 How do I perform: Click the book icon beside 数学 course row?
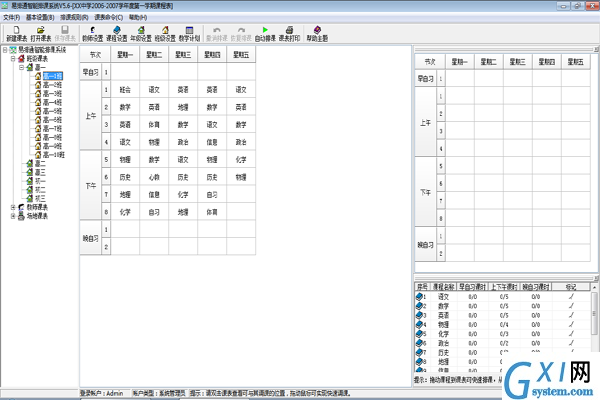pos(419,306)
